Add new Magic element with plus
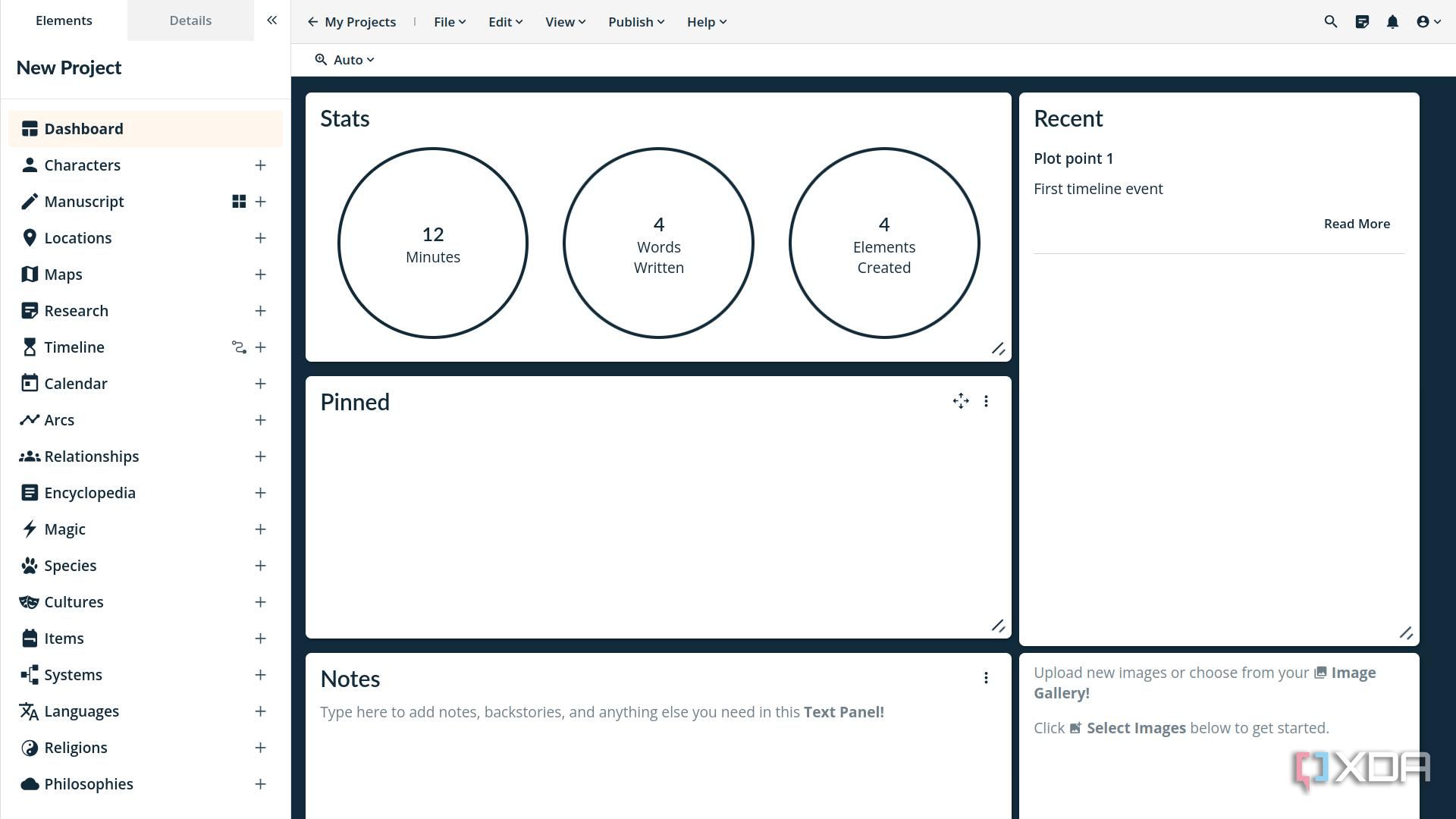Screen dimensions: 1456x819 pos(260,529)
